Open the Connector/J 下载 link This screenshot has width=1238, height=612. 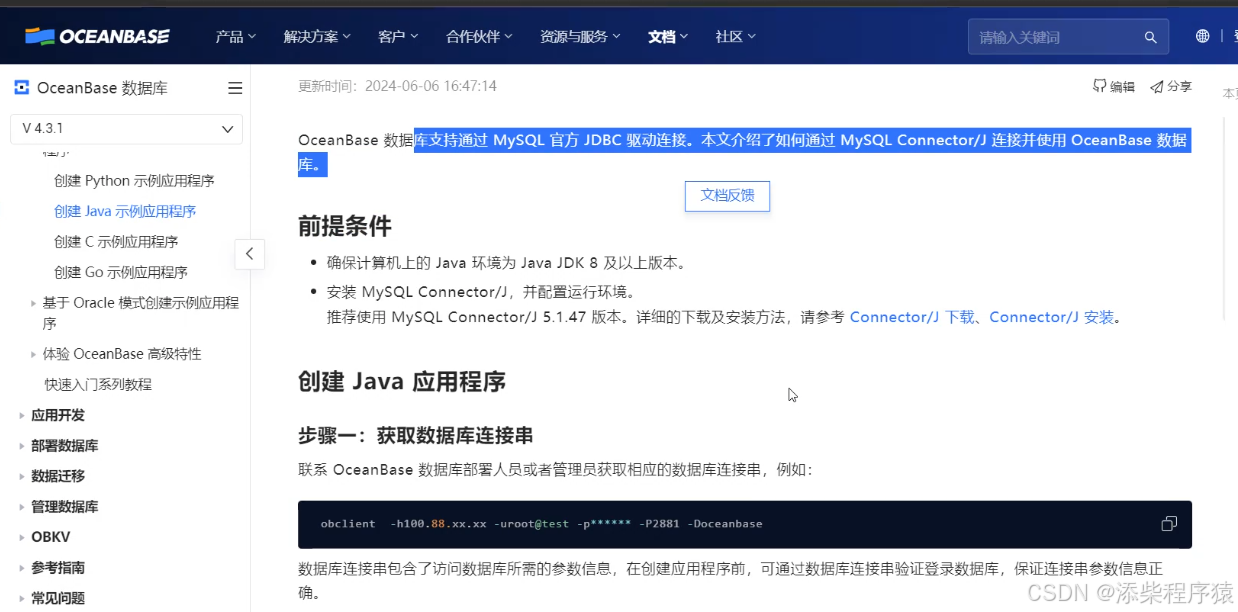pos(912,317)
